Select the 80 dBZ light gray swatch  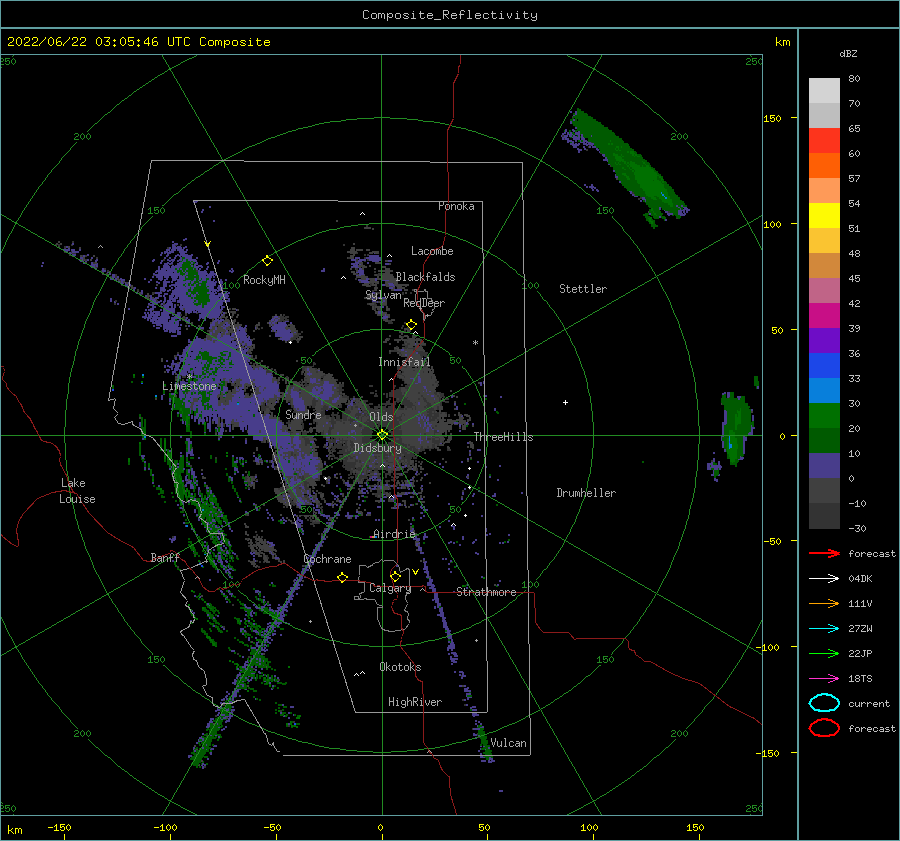824,90
